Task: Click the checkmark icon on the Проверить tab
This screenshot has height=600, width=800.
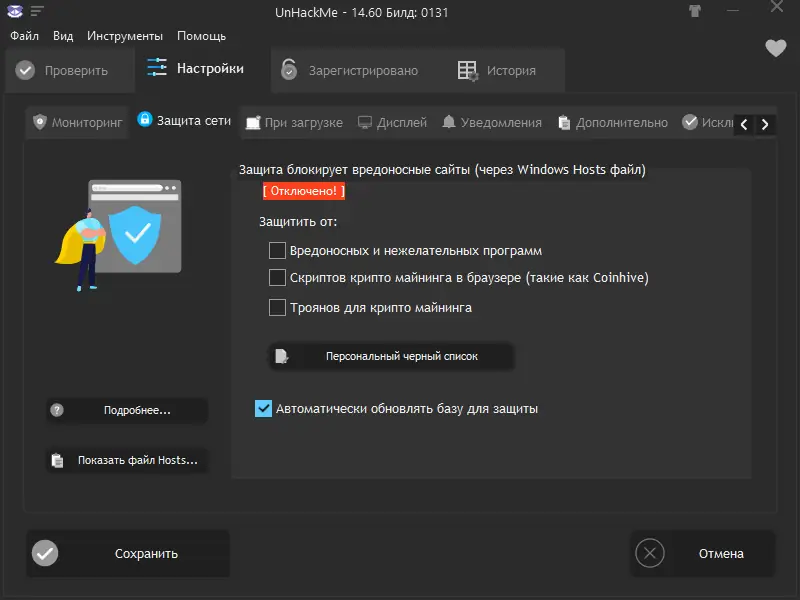Action: pyautogui.click(x=25, y=70)
